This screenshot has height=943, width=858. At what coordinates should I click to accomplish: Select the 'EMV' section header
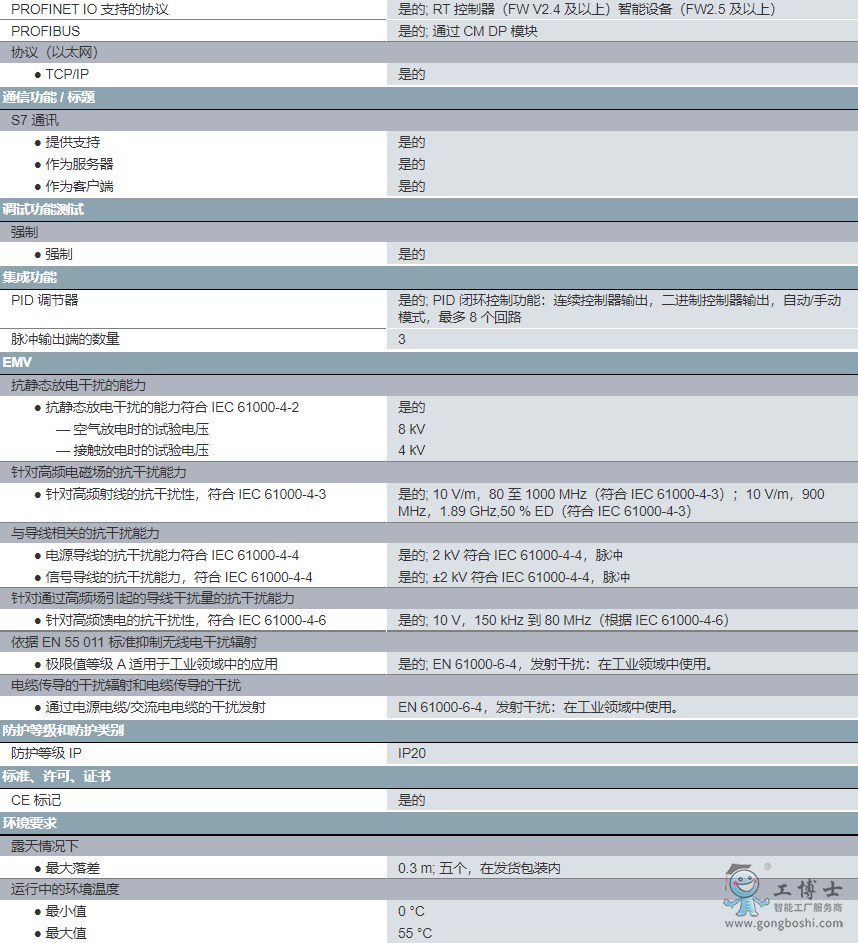17,363
